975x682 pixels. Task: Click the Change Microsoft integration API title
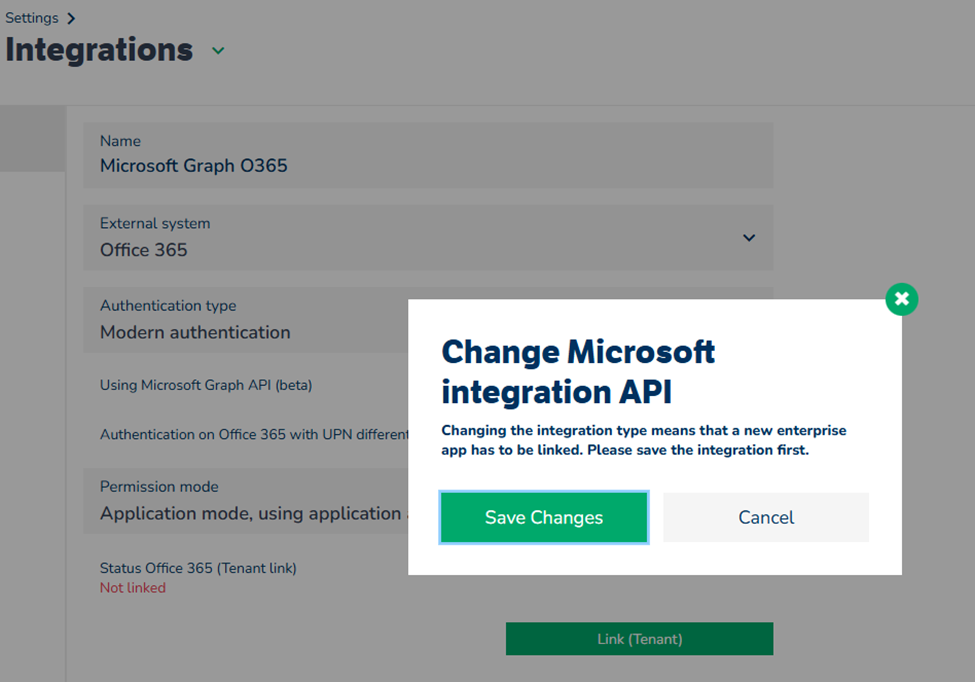pos(578,371)
